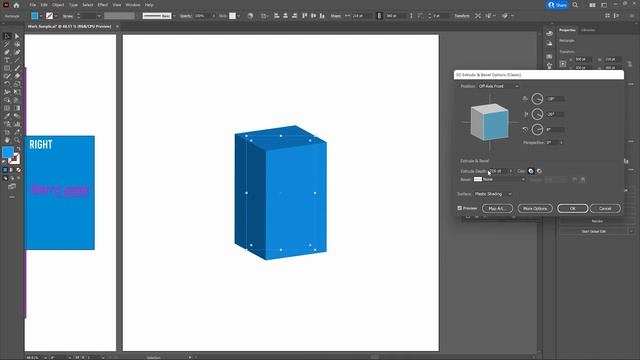640x360 pixels.
Task: Select the Zoom magnifier tool
Action: [x=17, y=140]
